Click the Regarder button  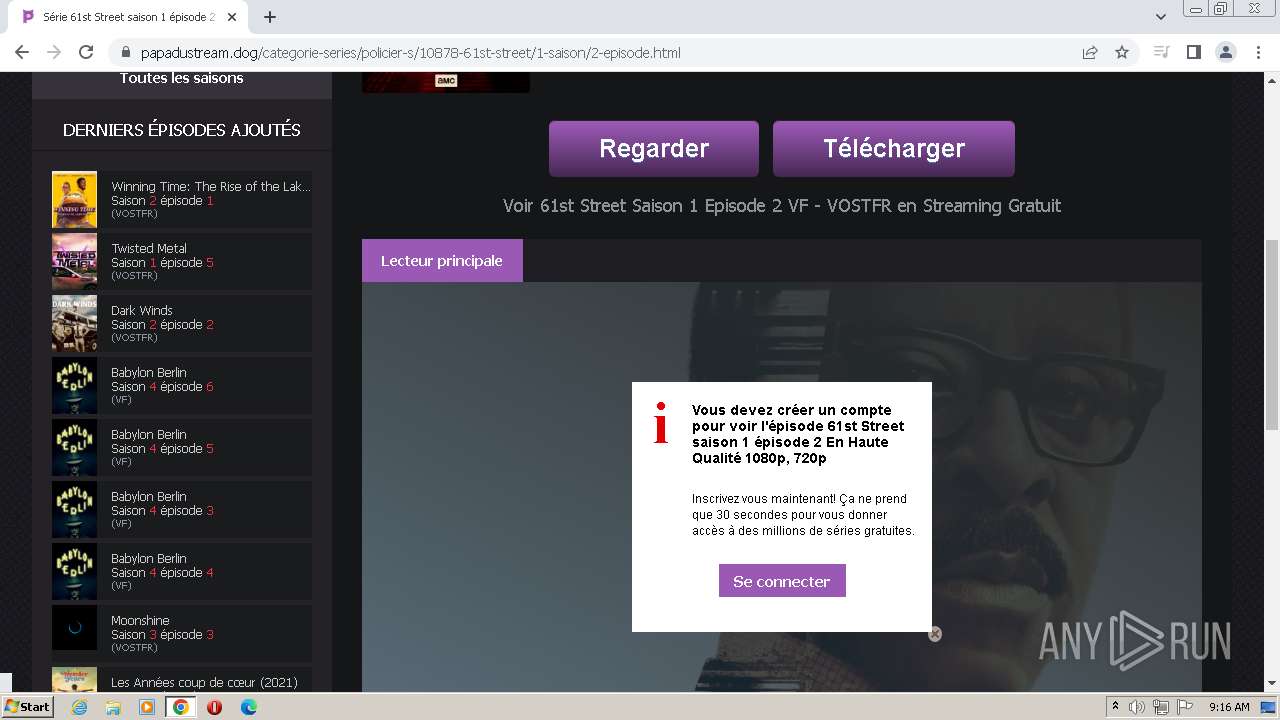point(654,148)
